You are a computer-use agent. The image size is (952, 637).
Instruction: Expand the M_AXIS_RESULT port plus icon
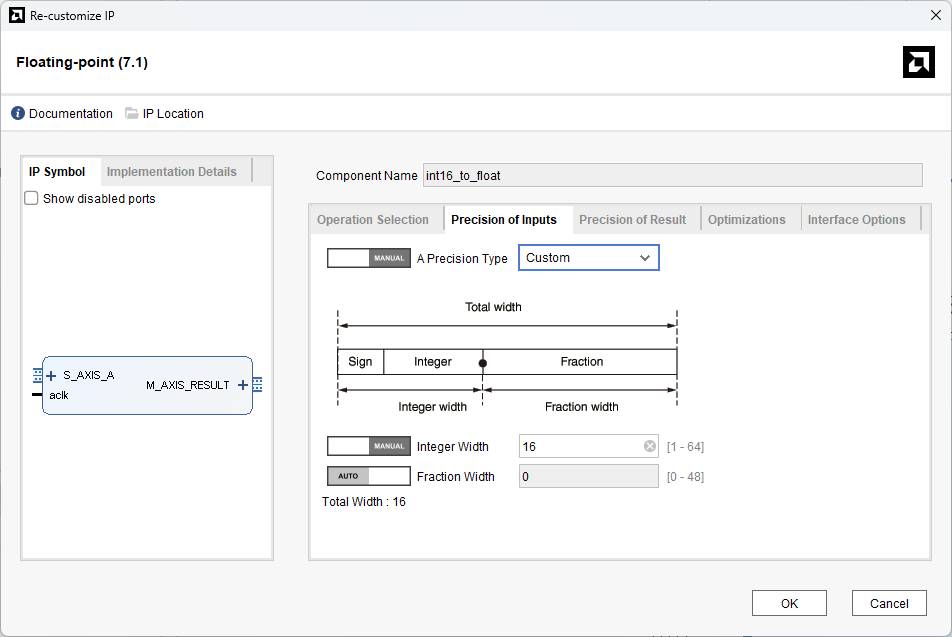[x=243, y=385]
